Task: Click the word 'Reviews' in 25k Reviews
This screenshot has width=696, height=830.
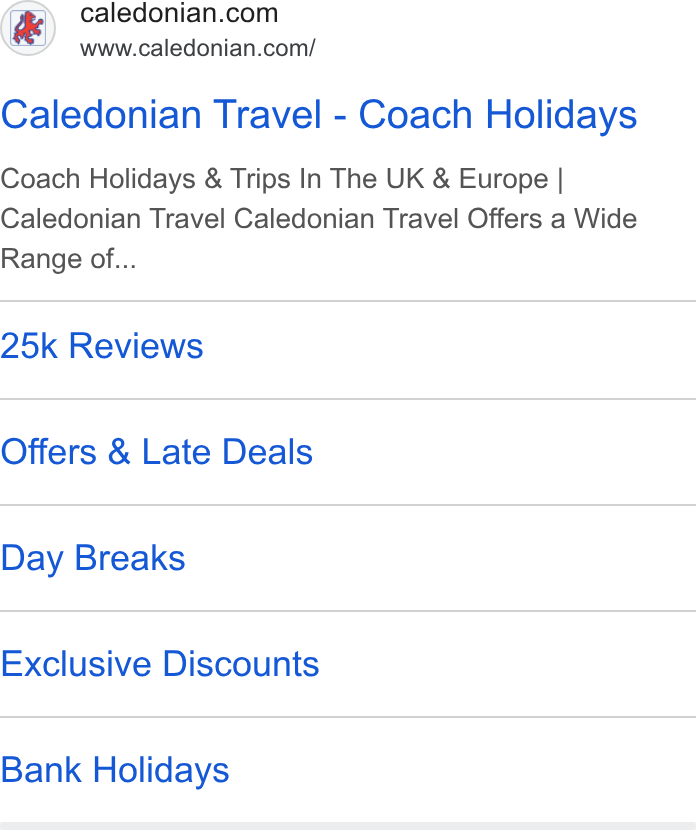Action: (136, 346)
